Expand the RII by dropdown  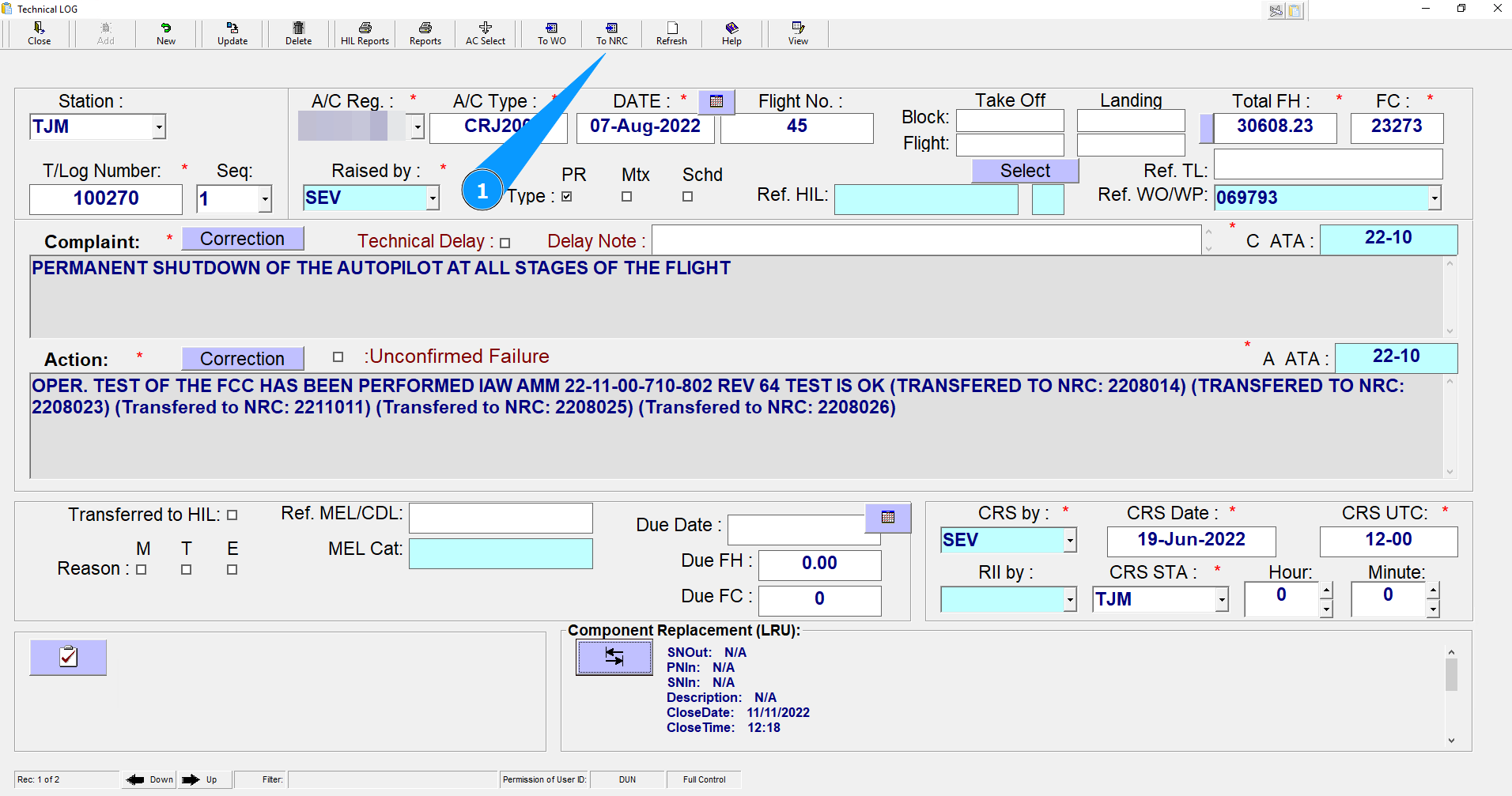(x=1070, y=599)
